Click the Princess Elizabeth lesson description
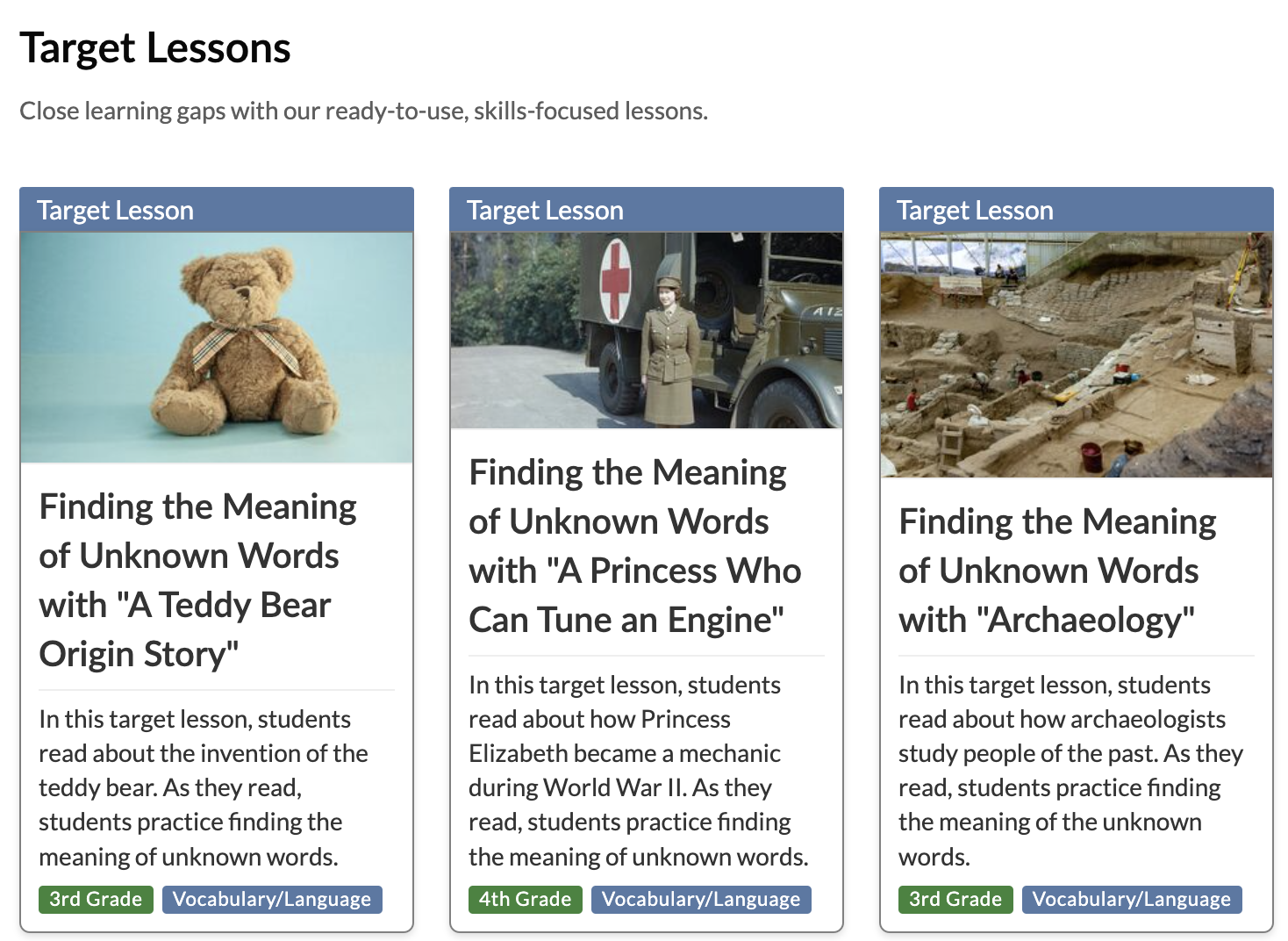This screenshot has height=941, width=1288. [x=638, y=771]
